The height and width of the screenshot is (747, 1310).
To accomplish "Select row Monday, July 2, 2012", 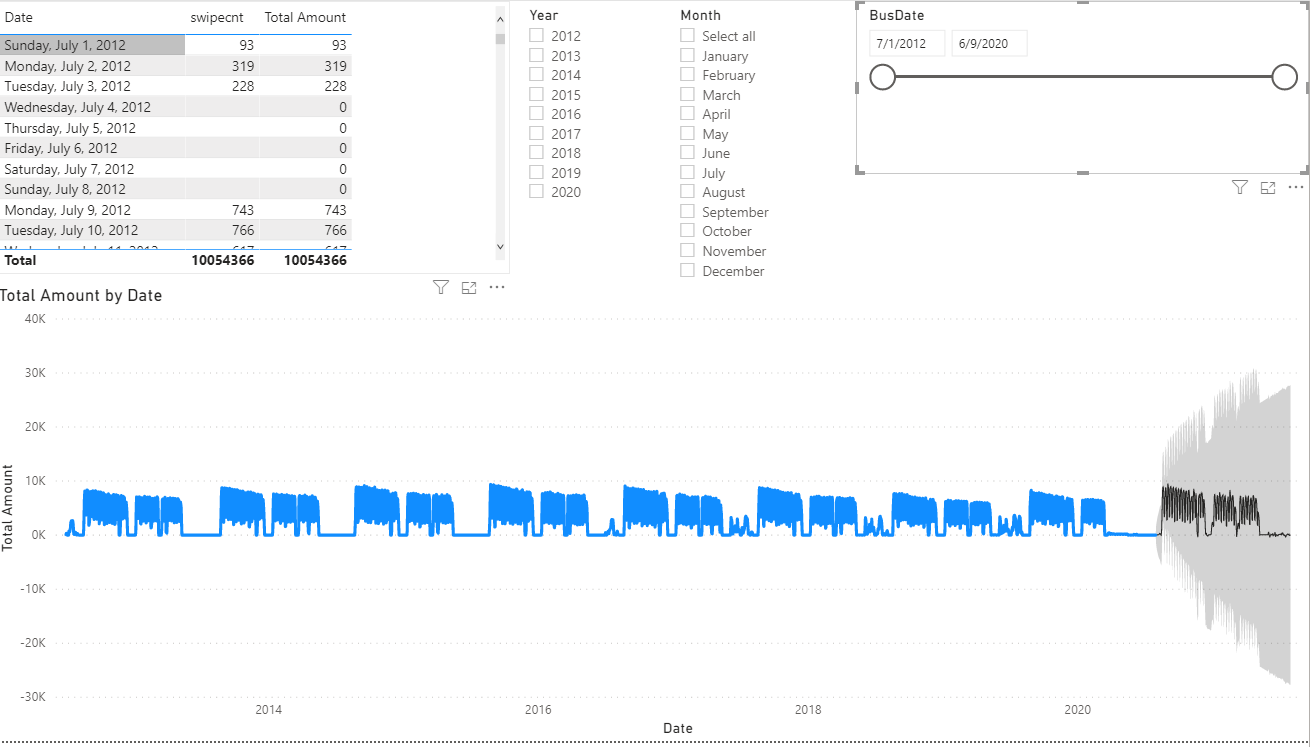I will point(176,66).
